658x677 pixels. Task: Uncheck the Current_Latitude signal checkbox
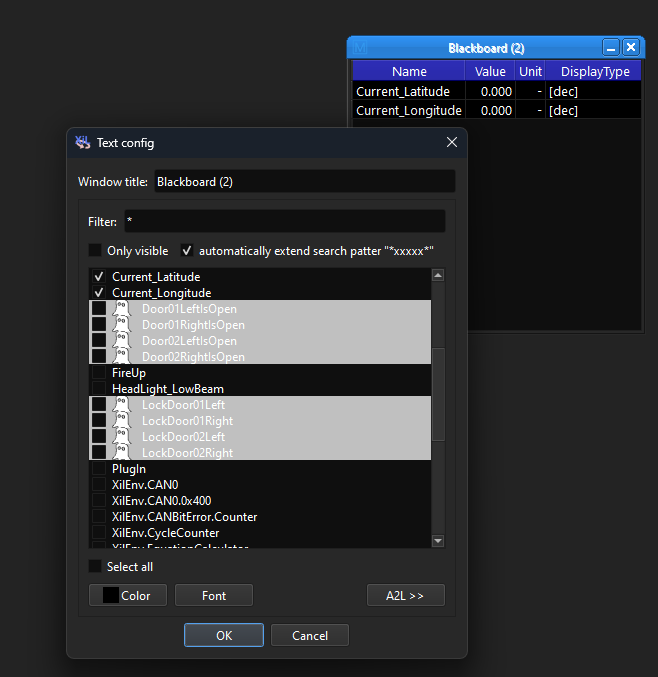pyautogui.click(x=99, y=277)
